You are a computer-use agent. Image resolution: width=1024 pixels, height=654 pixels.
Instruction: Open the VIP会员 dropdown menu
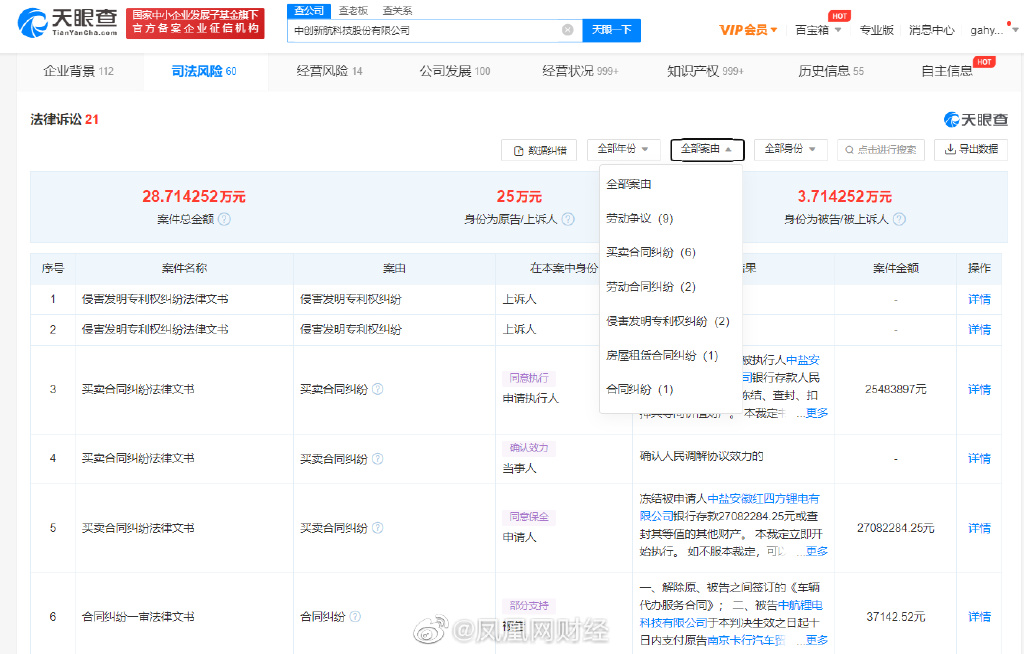(x=749, y=30)
